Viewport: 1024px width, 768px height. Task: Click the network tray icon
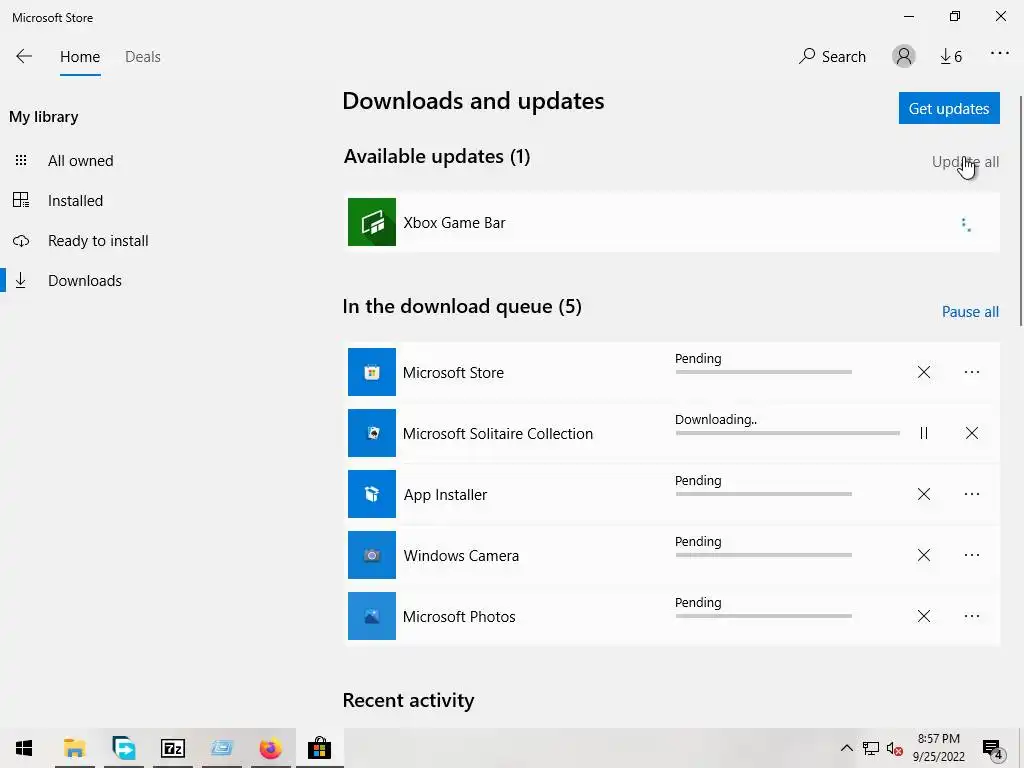(871, 748)
